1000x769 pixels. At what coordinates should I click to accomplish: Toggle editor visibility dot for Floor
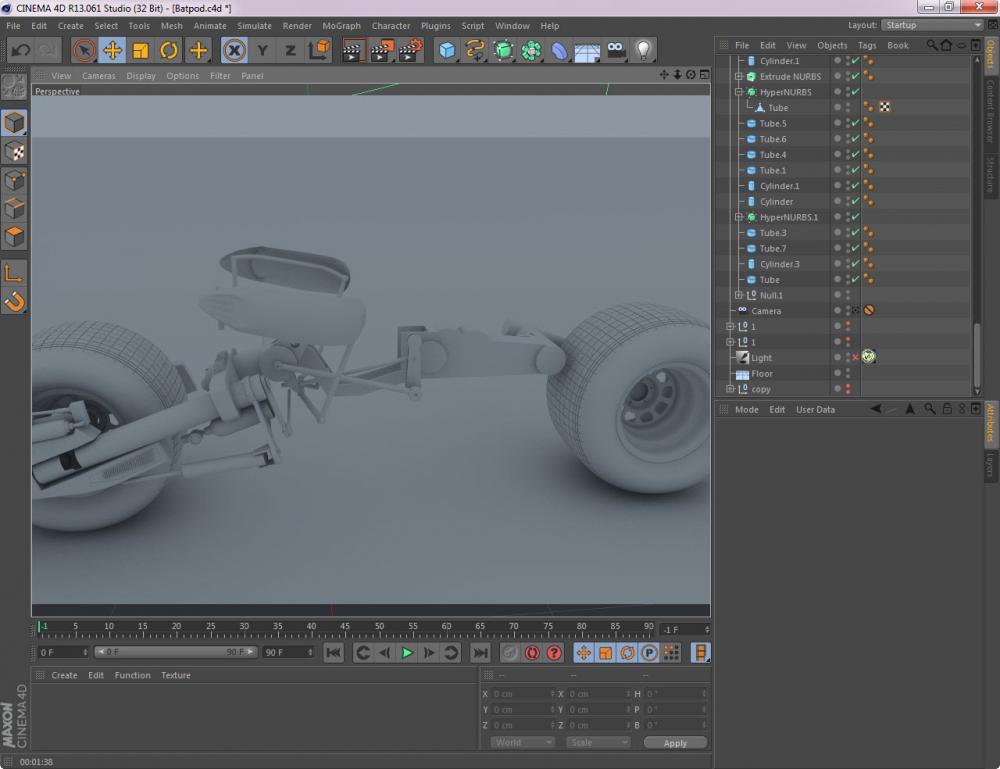(x=847, y=371)
